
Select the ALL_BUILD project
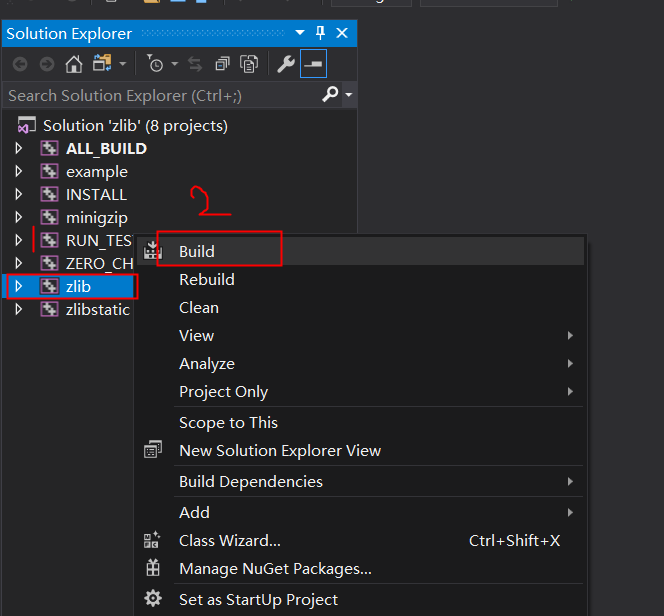[106, 149]
